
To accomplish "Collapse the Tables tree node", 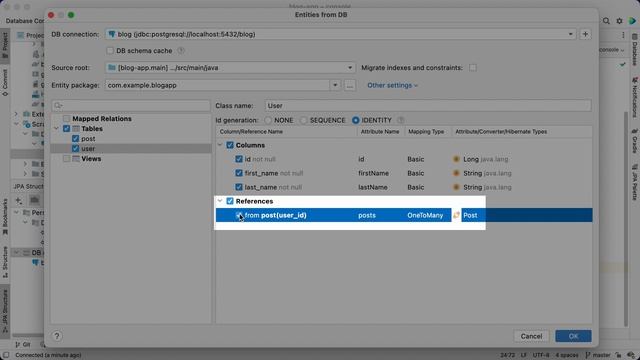I will pos(56,129).
